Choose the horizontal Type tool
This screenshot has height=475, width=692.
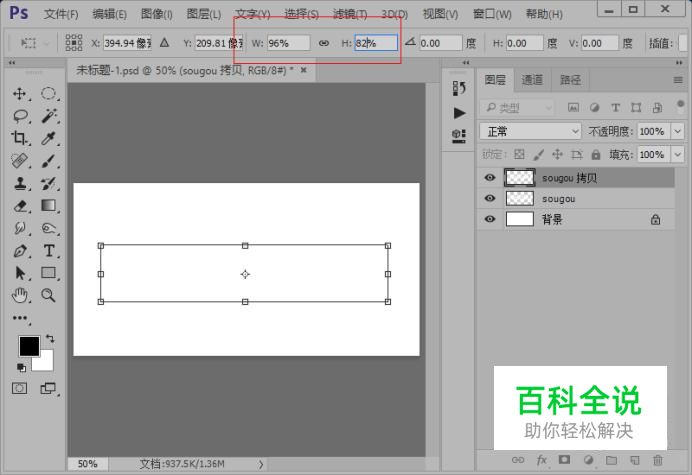point(48,250)
